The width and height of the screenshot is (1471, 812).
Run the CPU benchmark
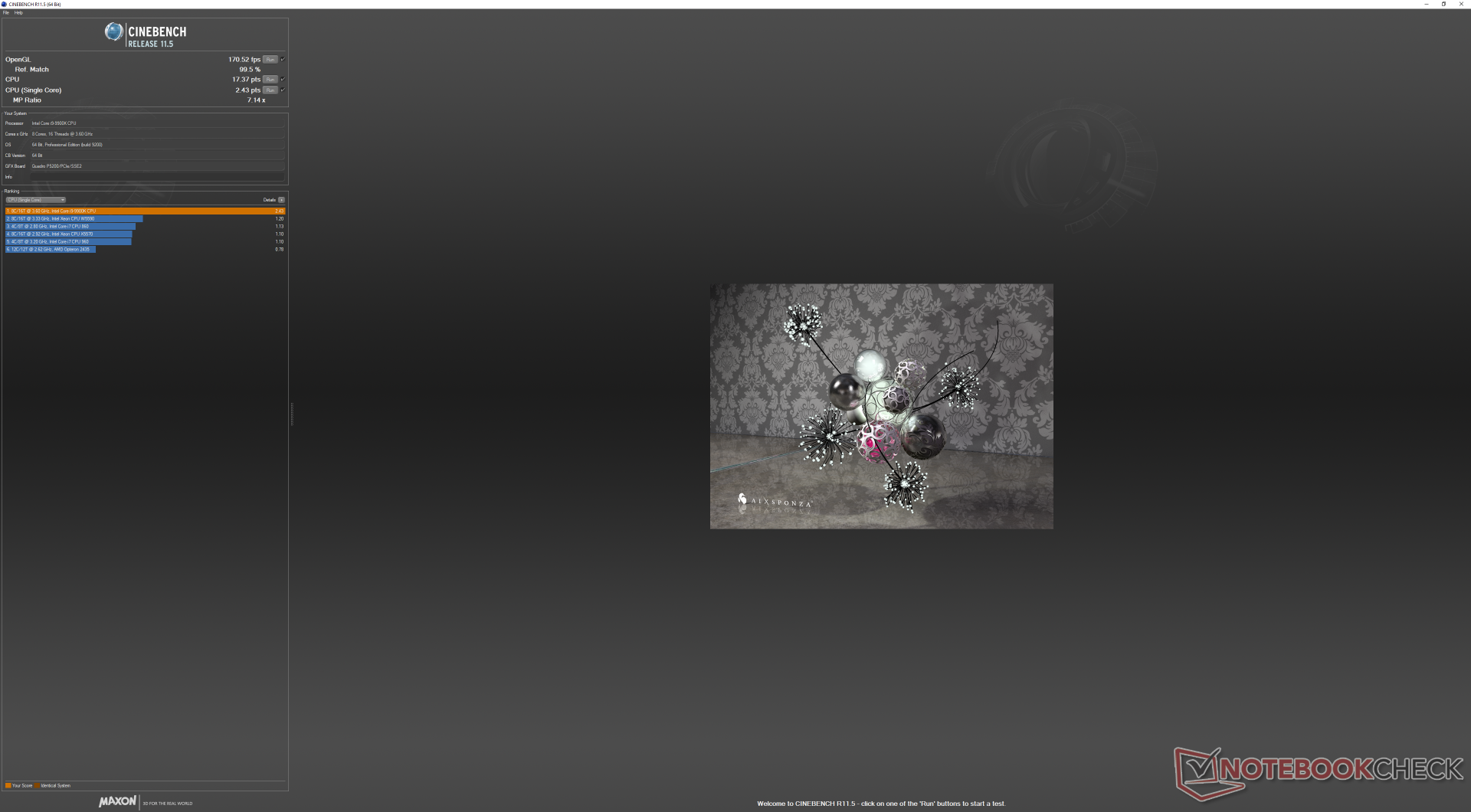(270, 80)
